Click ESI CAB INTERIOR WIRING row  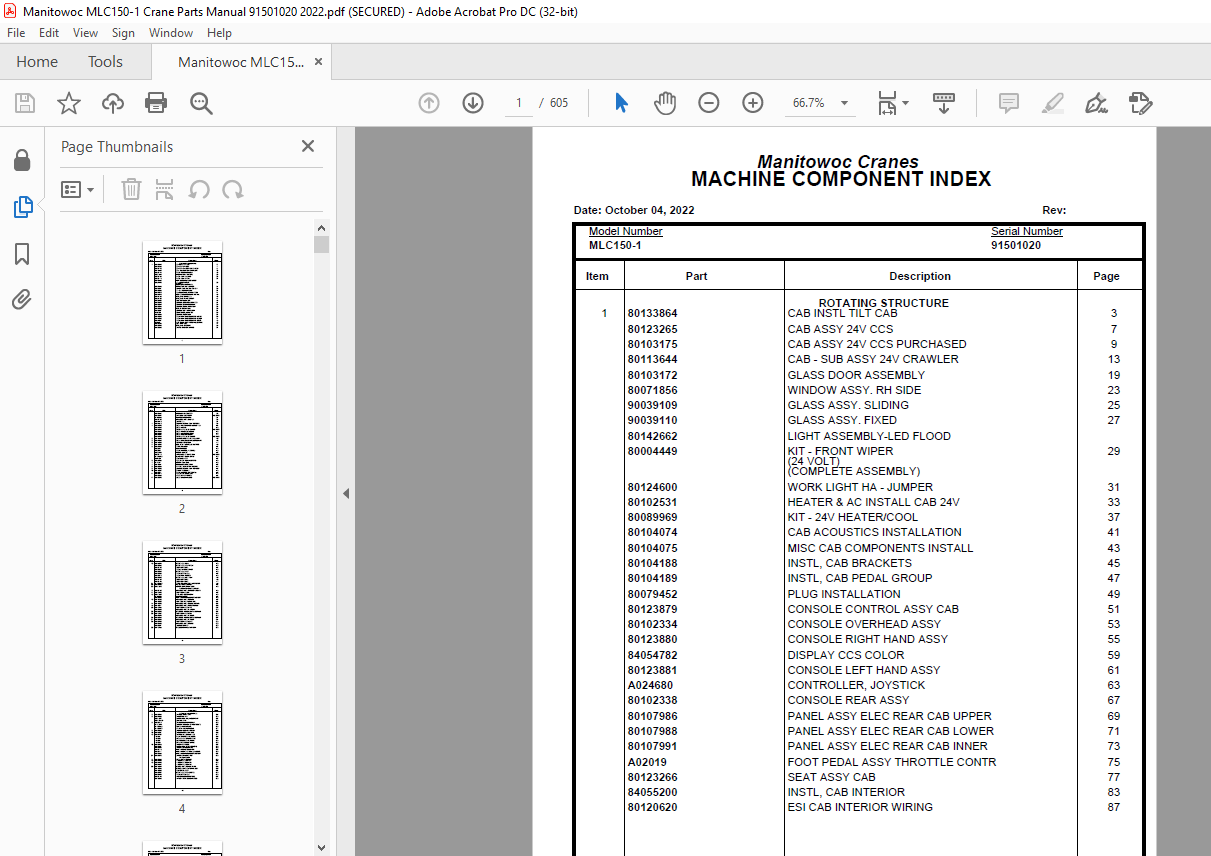[860, 807]
